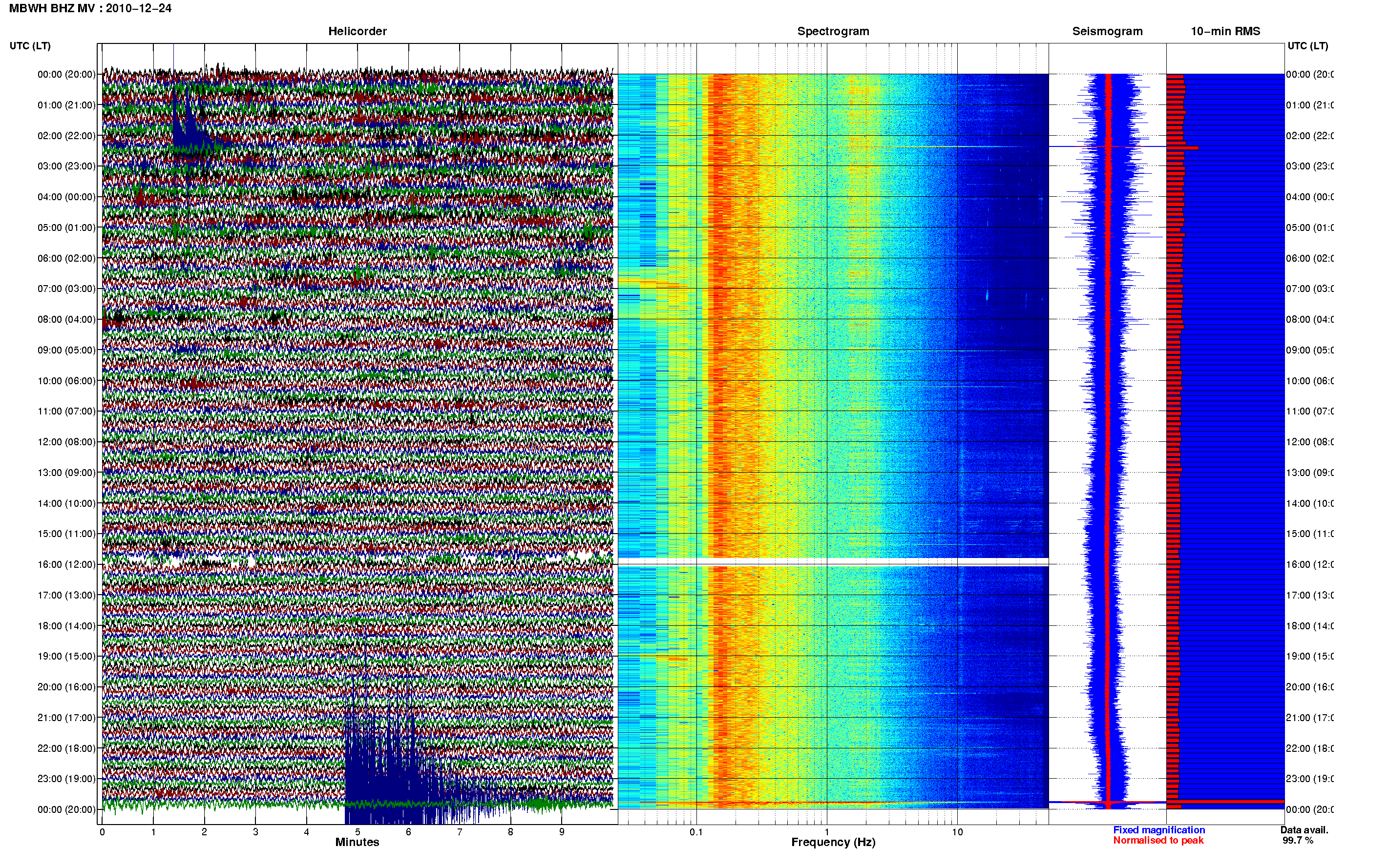Click the left time label '21:00 (17:00)'
Screen dimensions: 1389x868
pyautogui.click(x=66, y=718)
